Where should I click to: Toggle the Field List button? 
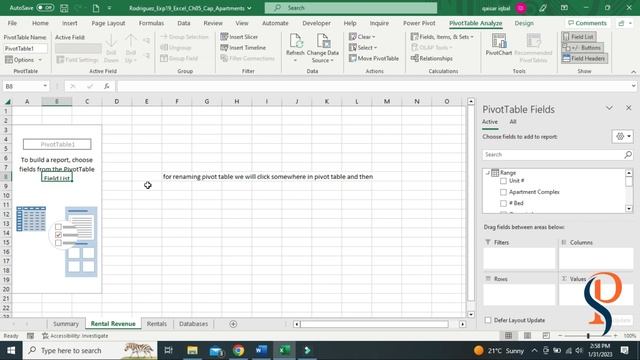(578, 37)
